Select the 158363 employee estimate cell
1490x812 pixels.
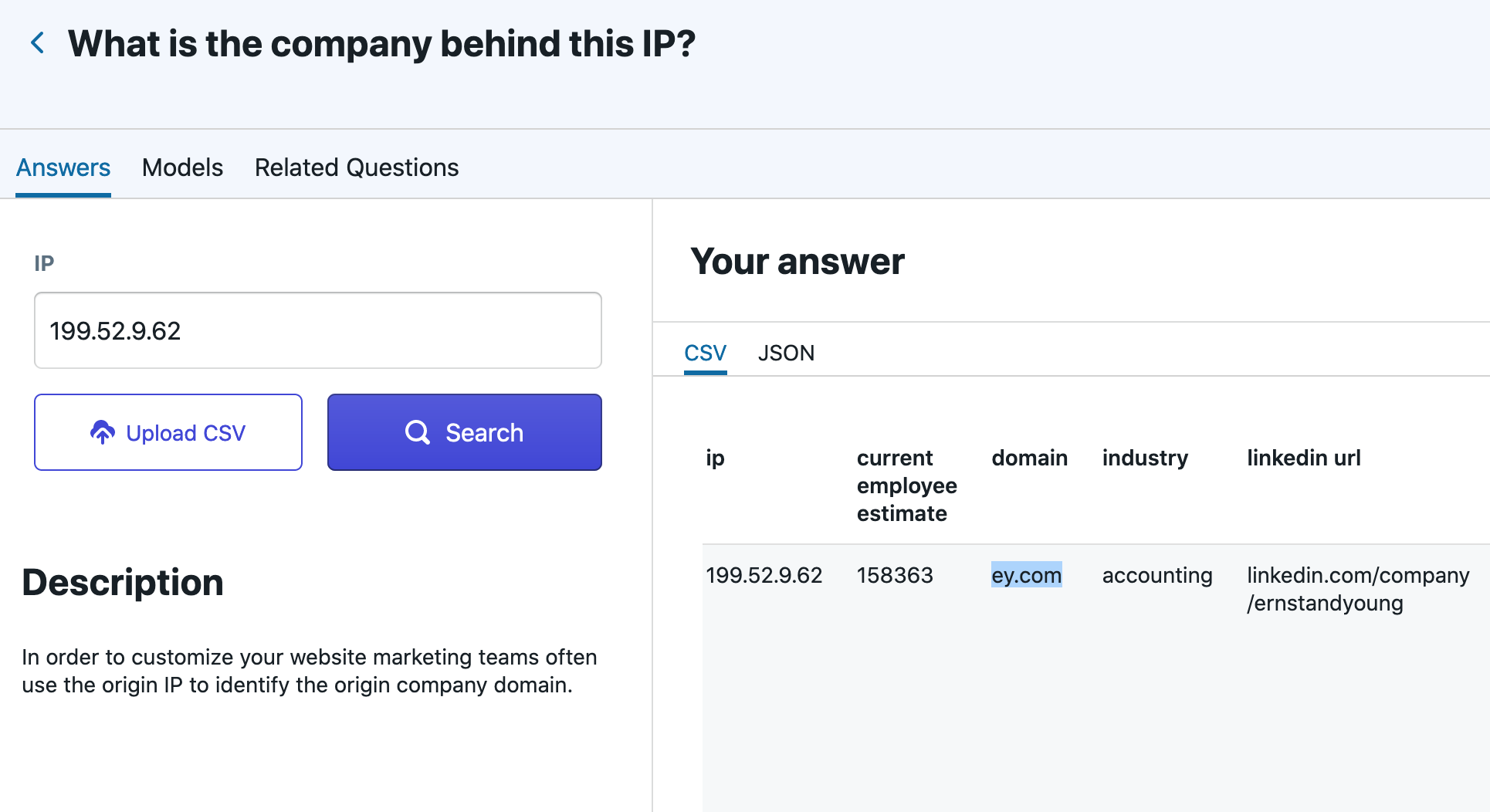pyautogui.click(x=895, y=575)
